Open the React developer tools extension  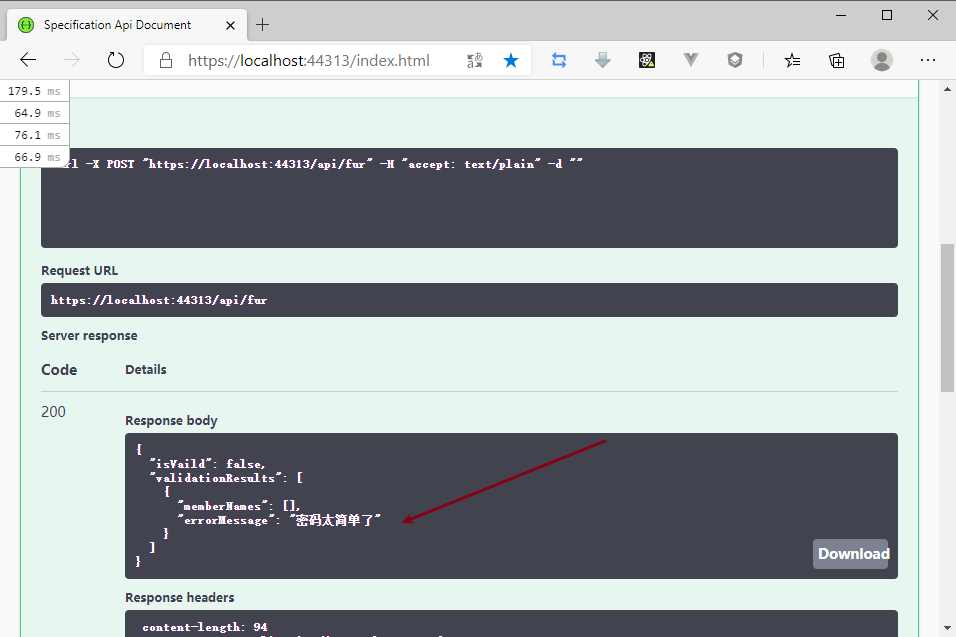[x=647, y=60]
